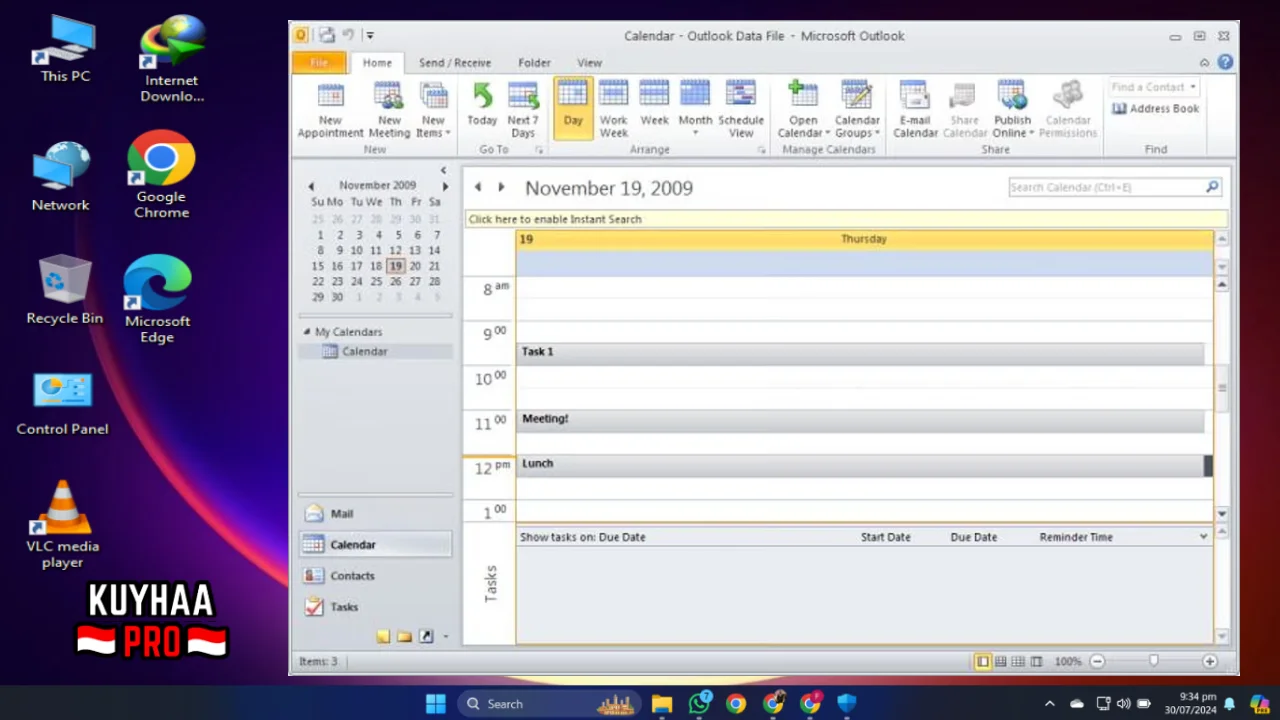Open Contacts in navigation pane
This screenshot has width=1280, height=720.
point(375,576)
